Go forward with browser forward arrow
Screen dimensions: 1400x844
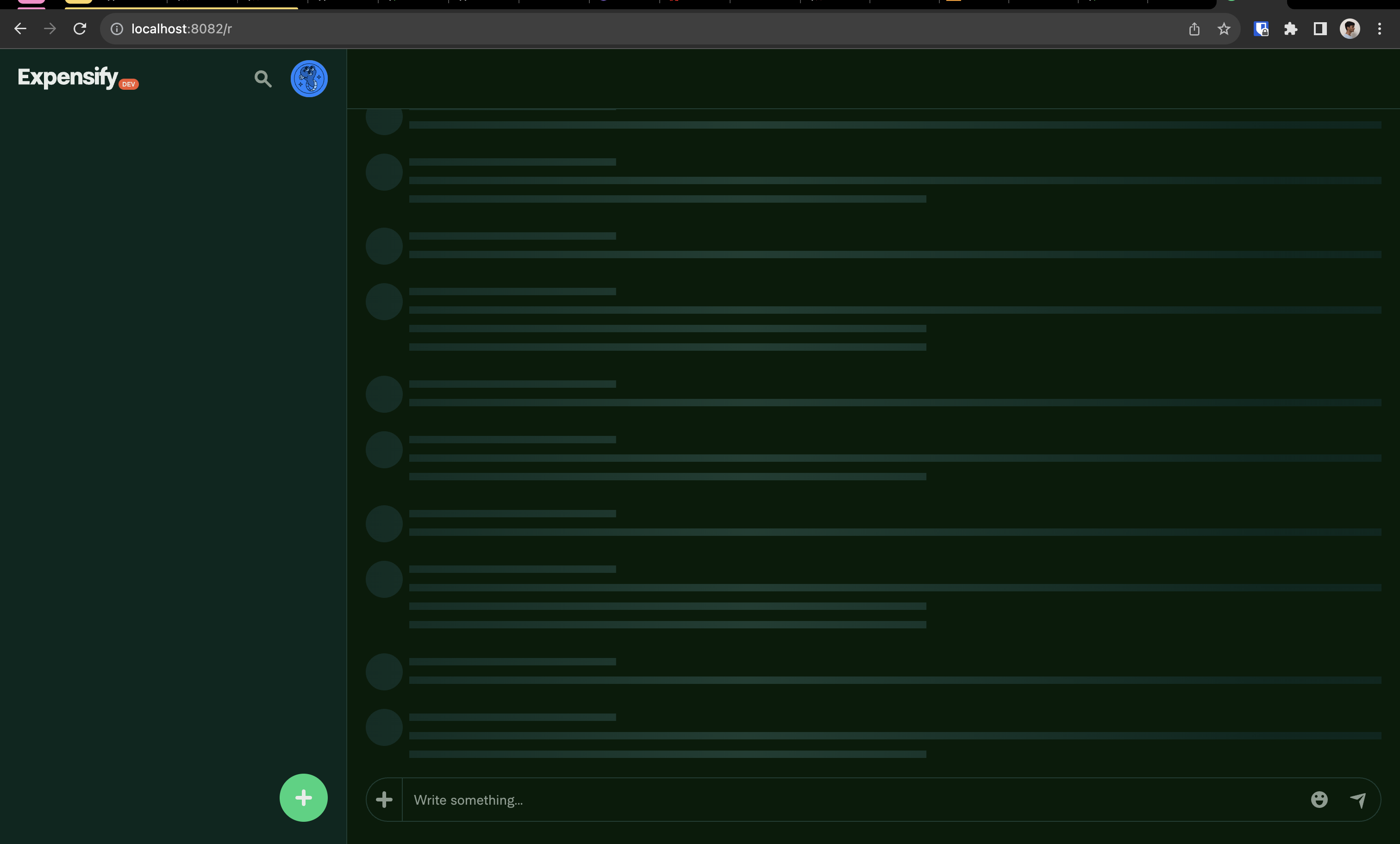(50, 28)
